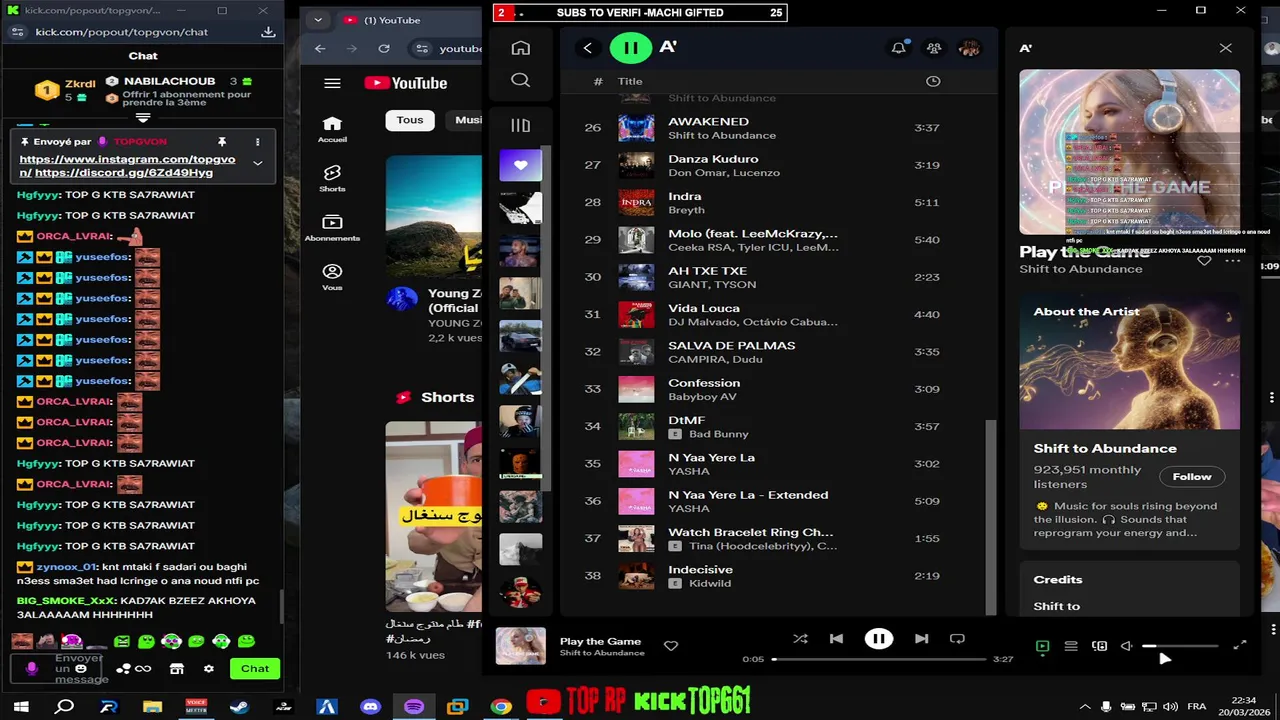The image size is (1280, 720).
Task: Like Play the Game in side panel
Action: [x=1204, y=261]
